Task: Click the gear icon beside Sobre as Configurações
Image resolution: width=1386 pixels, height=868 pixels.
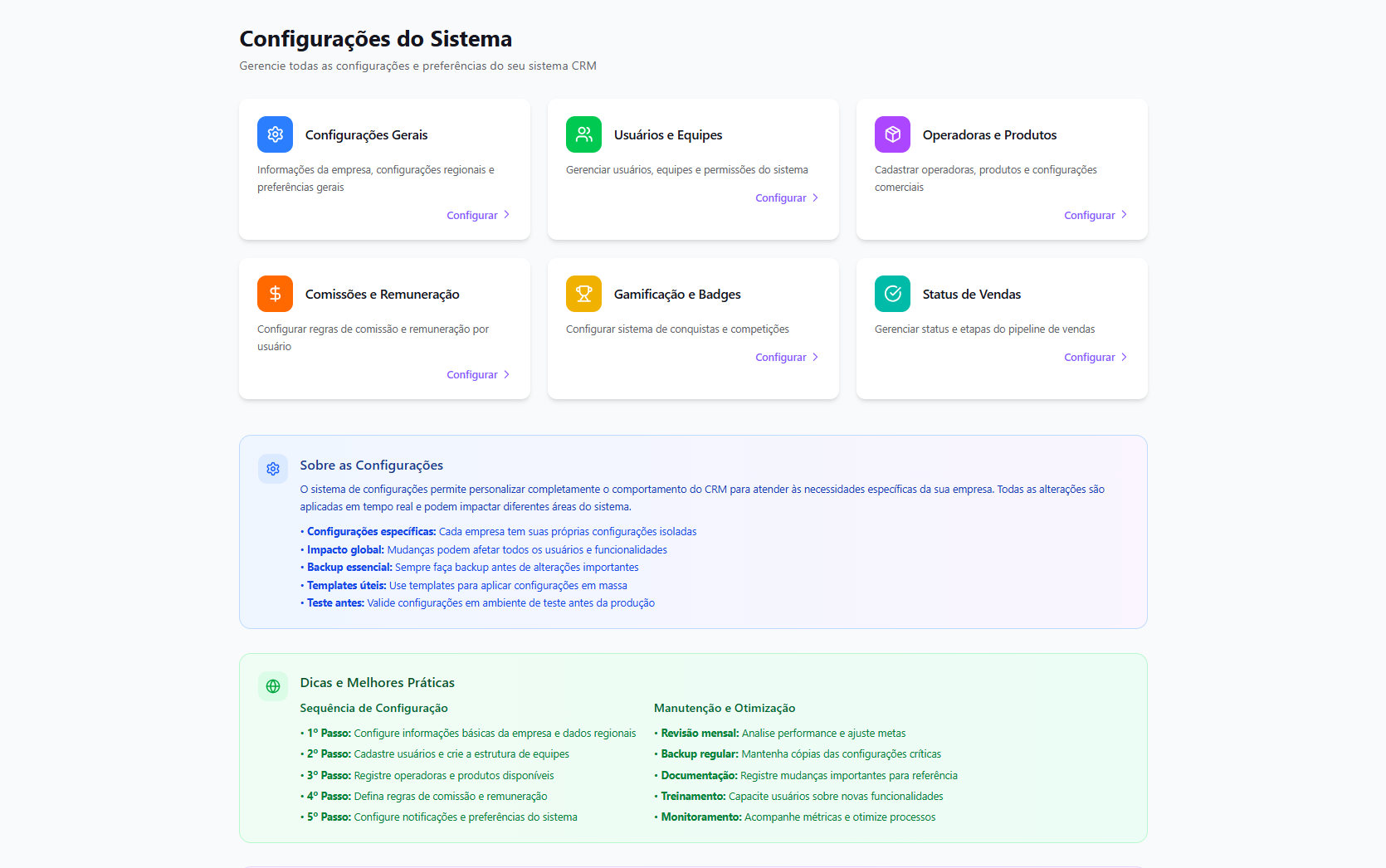Action: click(273, 469)
